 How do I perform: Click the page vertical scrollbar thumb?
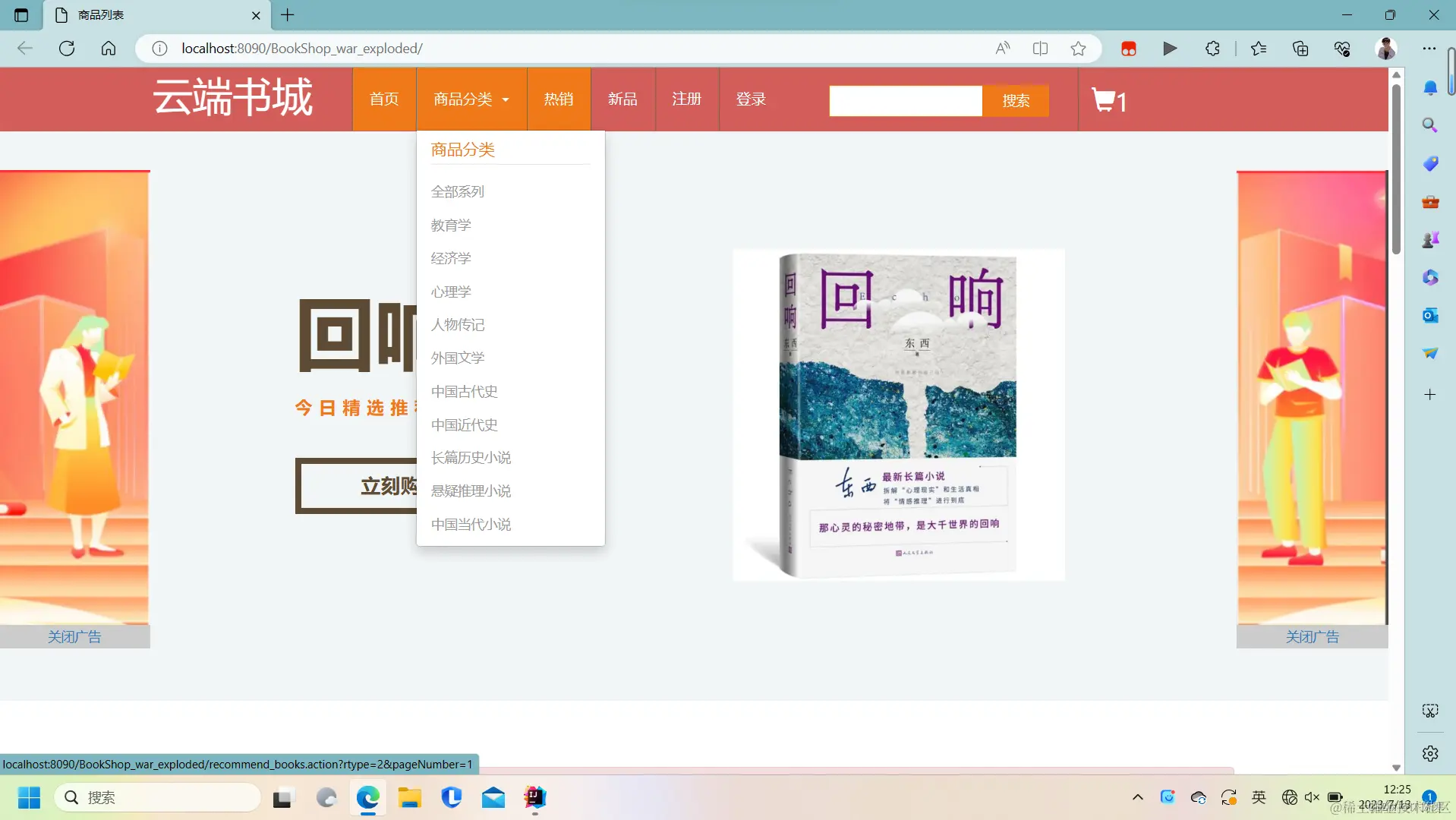pos(1396,169)
